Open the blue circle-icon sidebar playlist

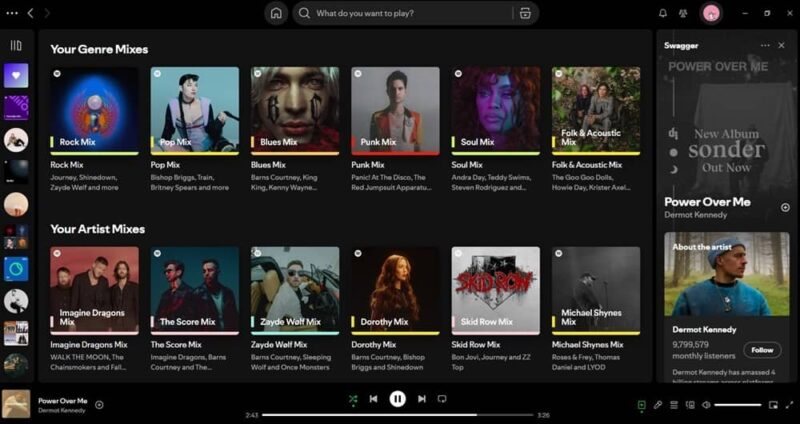pos(16,269)
